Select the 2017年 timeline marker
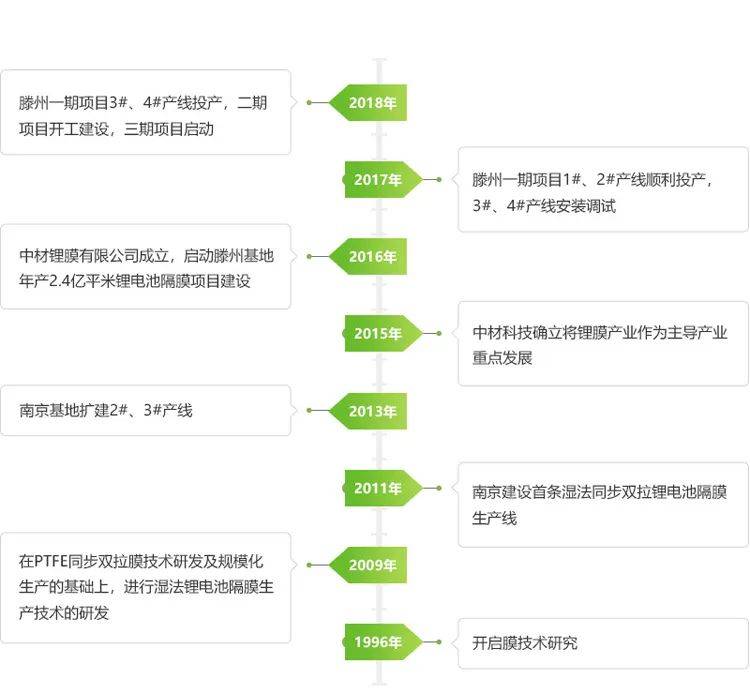Viewport: 750px width, 694px height. coord(383,180)
